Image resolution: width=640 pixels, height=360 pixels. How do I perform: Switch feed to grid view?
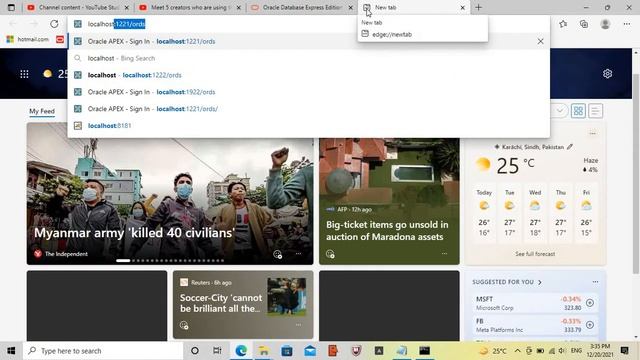(578, 111)
